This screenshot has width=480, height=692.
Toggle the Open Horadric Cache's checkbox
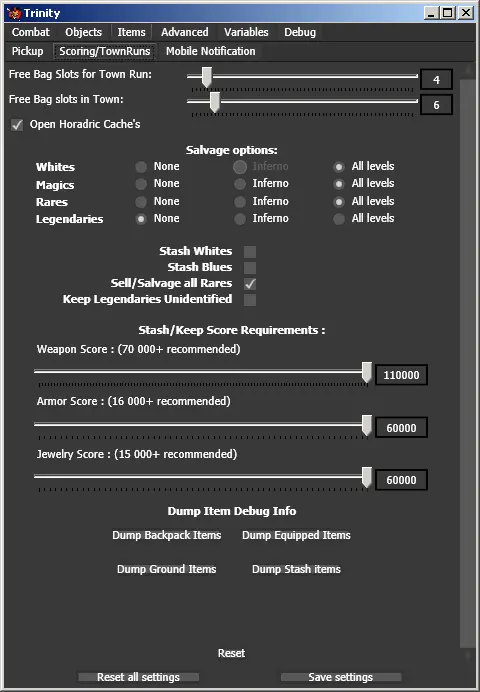17,125
